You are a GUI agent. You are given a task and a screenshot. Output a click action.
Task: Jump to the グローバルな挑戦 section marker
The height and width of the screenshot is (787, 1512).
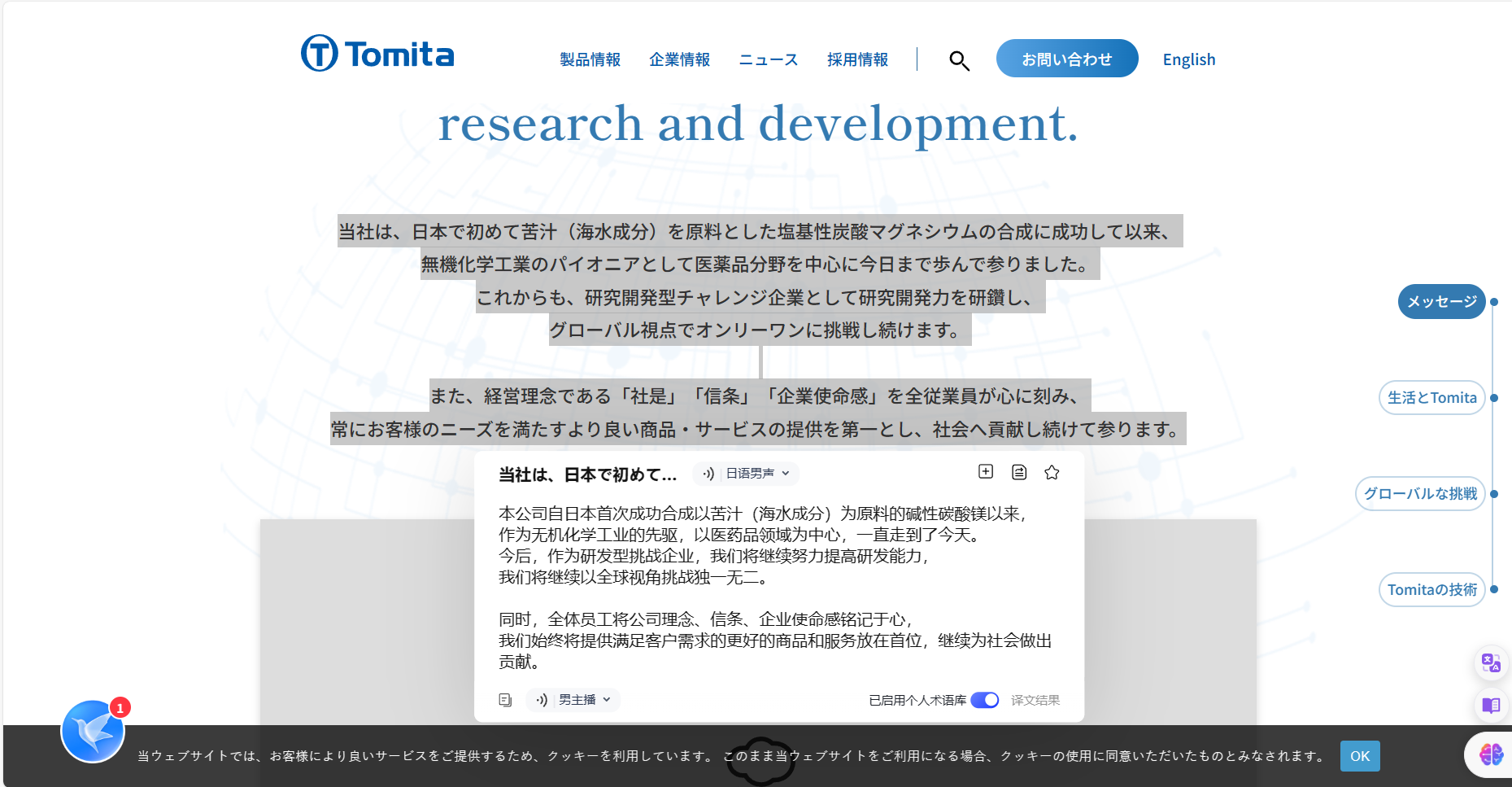click(1420, 494)
